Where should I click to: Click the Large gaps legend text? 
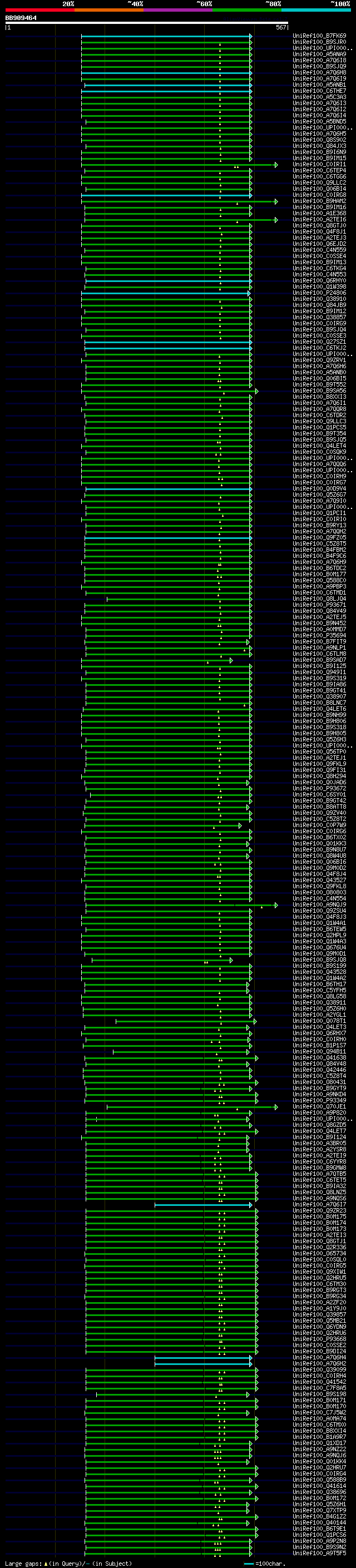pyautogui.click(x=24, y=1563)
